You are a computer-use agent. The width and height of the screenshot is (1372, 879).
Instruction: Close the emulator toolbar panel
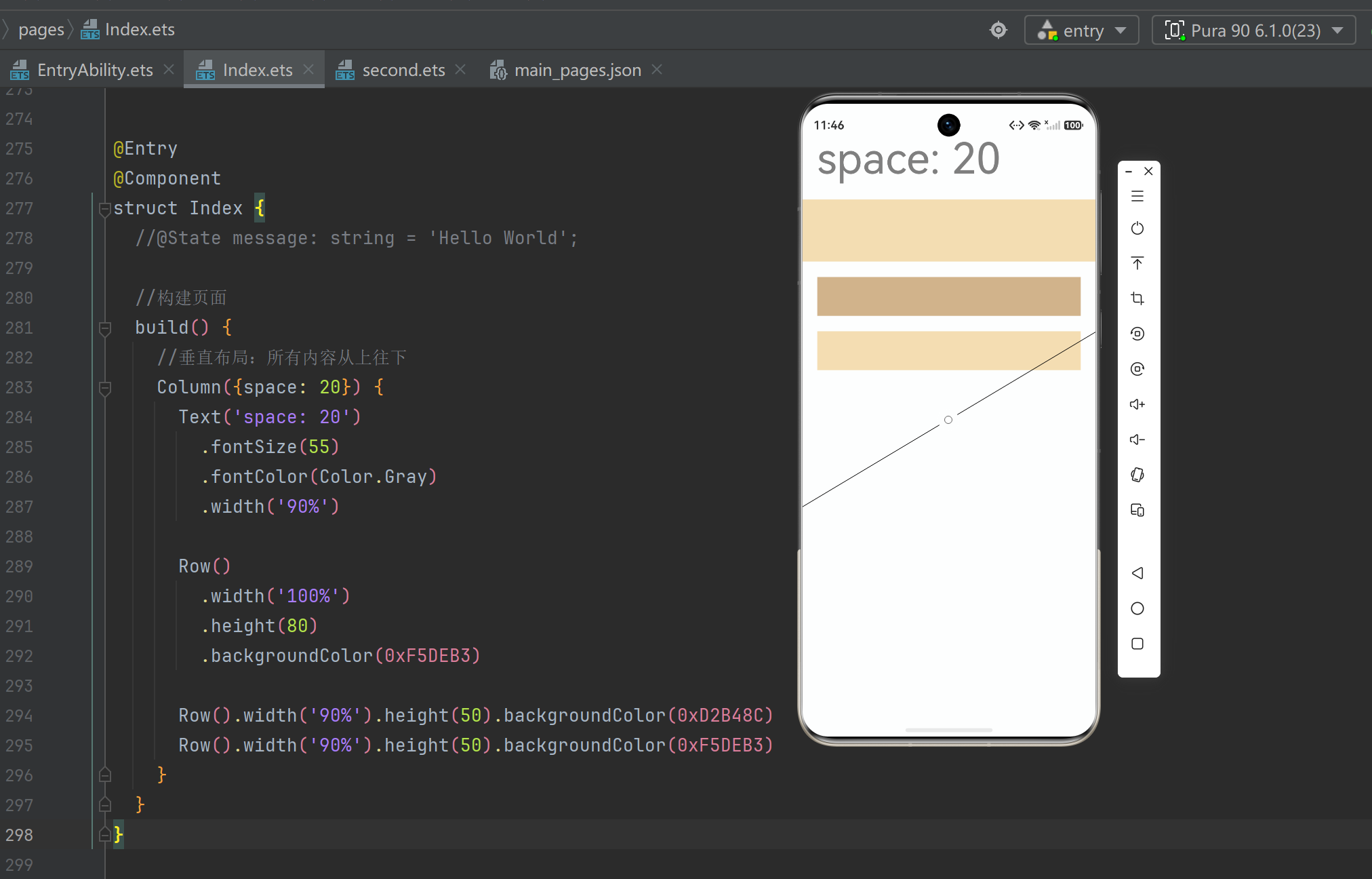tap(1148, 172)
